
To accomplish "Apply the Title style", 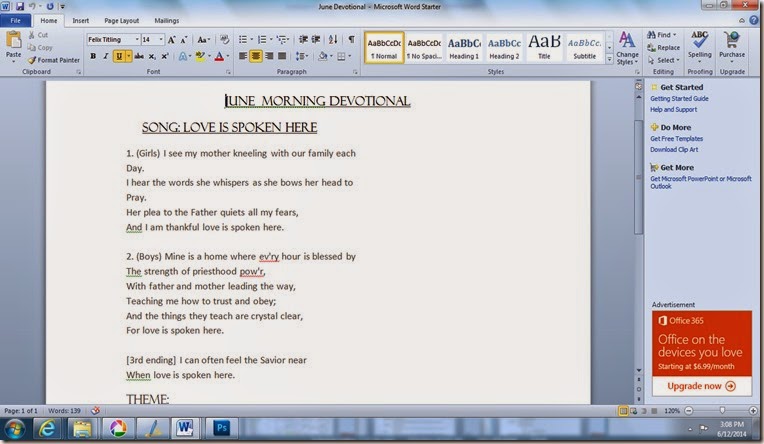I will (x=544, y=48).
